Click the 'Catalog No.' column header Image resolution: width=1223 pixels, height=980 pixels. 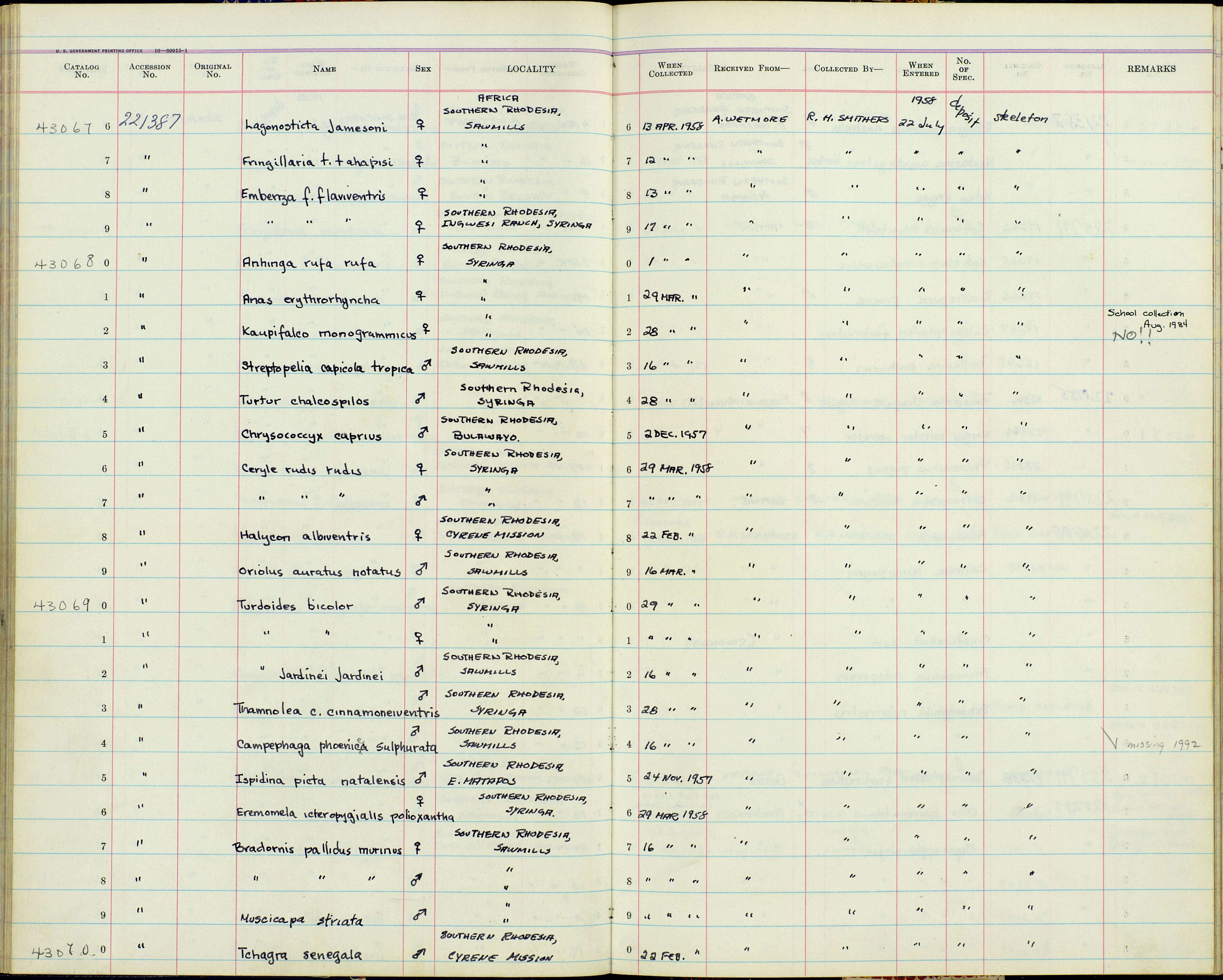click(x=82, y=71)
